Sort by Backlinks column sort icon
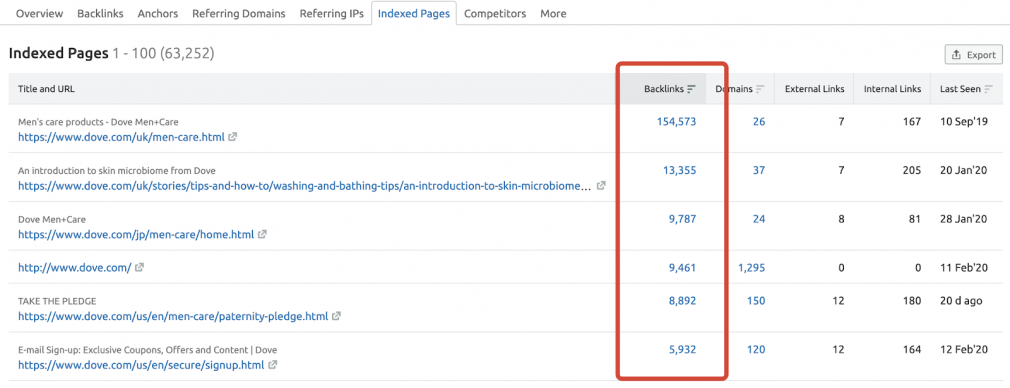 coord(691,89)
